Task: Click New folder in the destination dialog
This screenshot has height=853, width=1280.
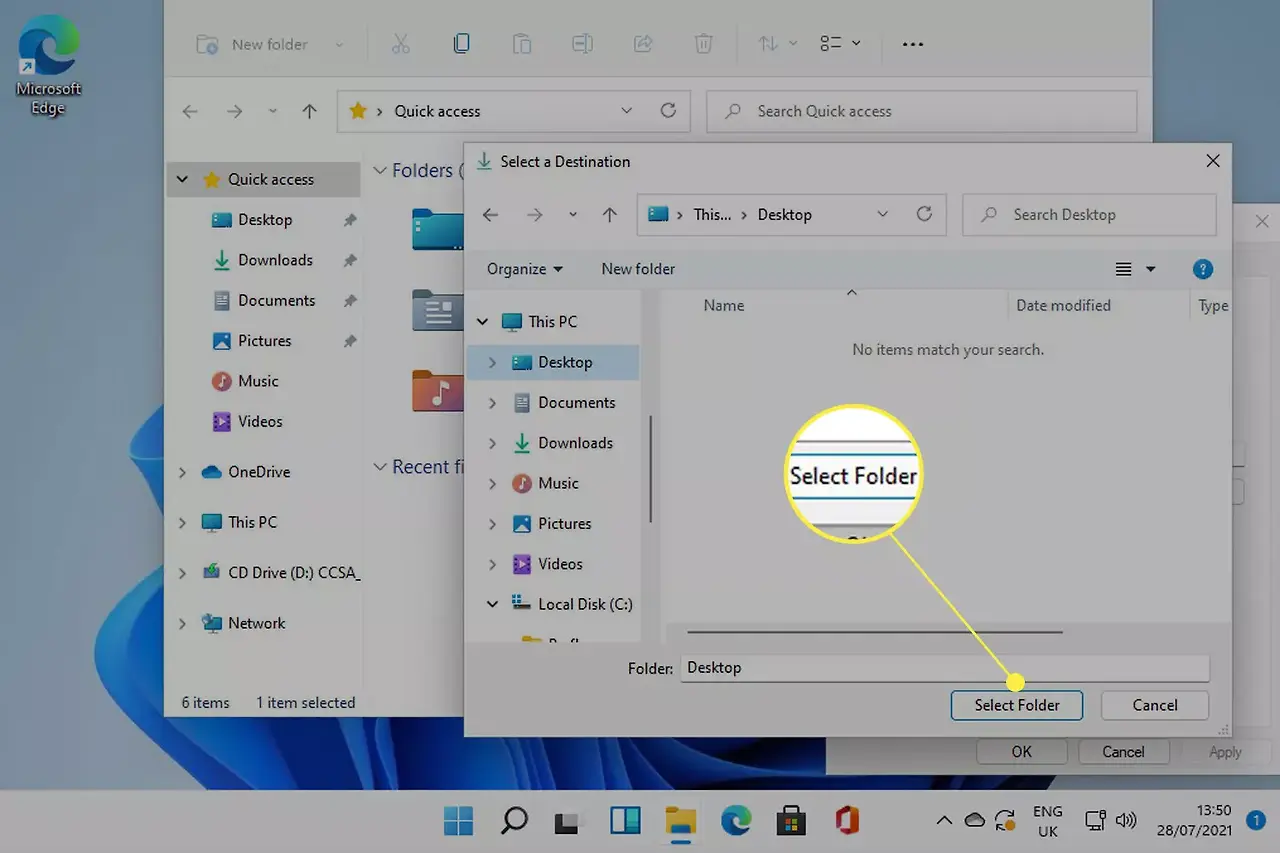Action: point(638,269)
